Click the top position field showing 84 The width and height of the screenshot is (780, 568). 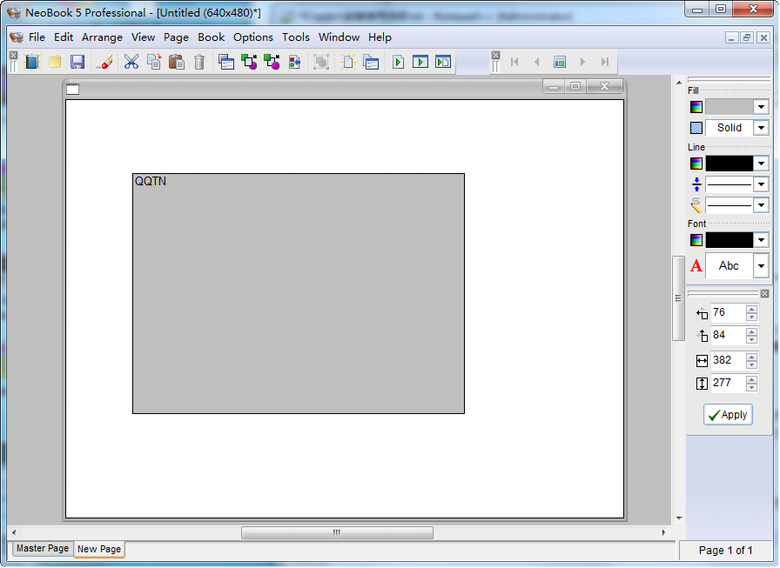click(728, 335)
